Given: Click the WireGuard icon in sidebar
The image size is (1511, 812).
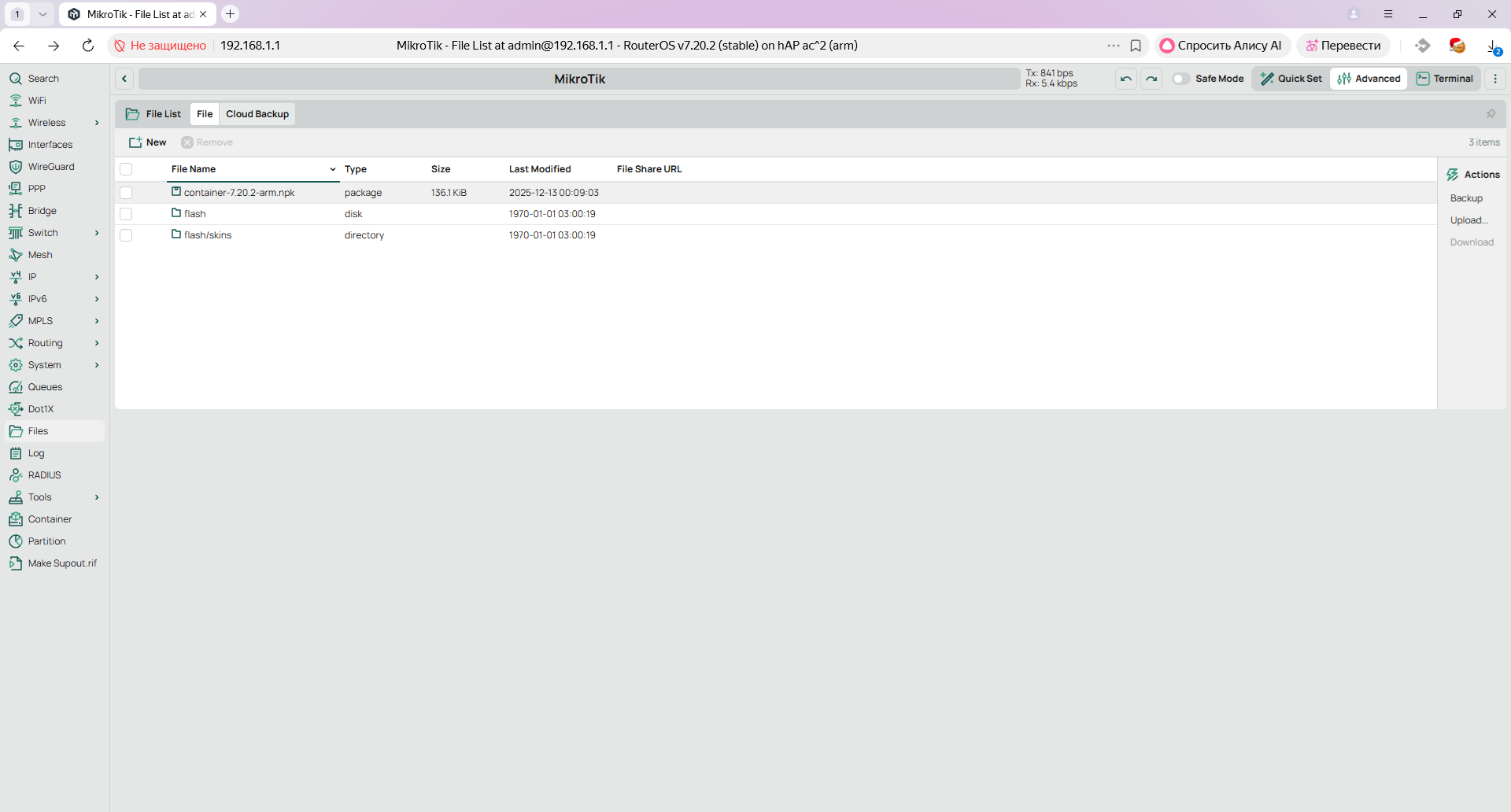Looking at the screenshot, I should click(15, 167).
